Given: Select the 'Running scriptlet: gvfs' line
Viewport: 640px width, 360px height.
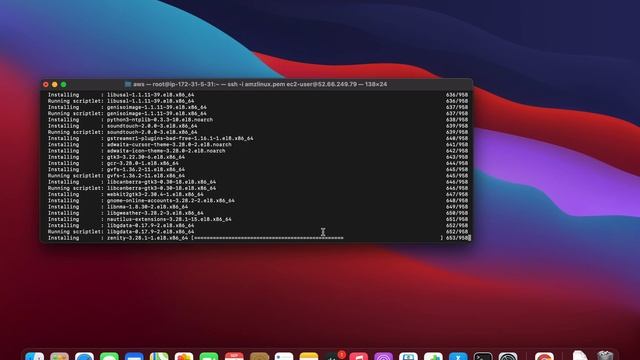Looking at the screenshot, I should point(258,176).
